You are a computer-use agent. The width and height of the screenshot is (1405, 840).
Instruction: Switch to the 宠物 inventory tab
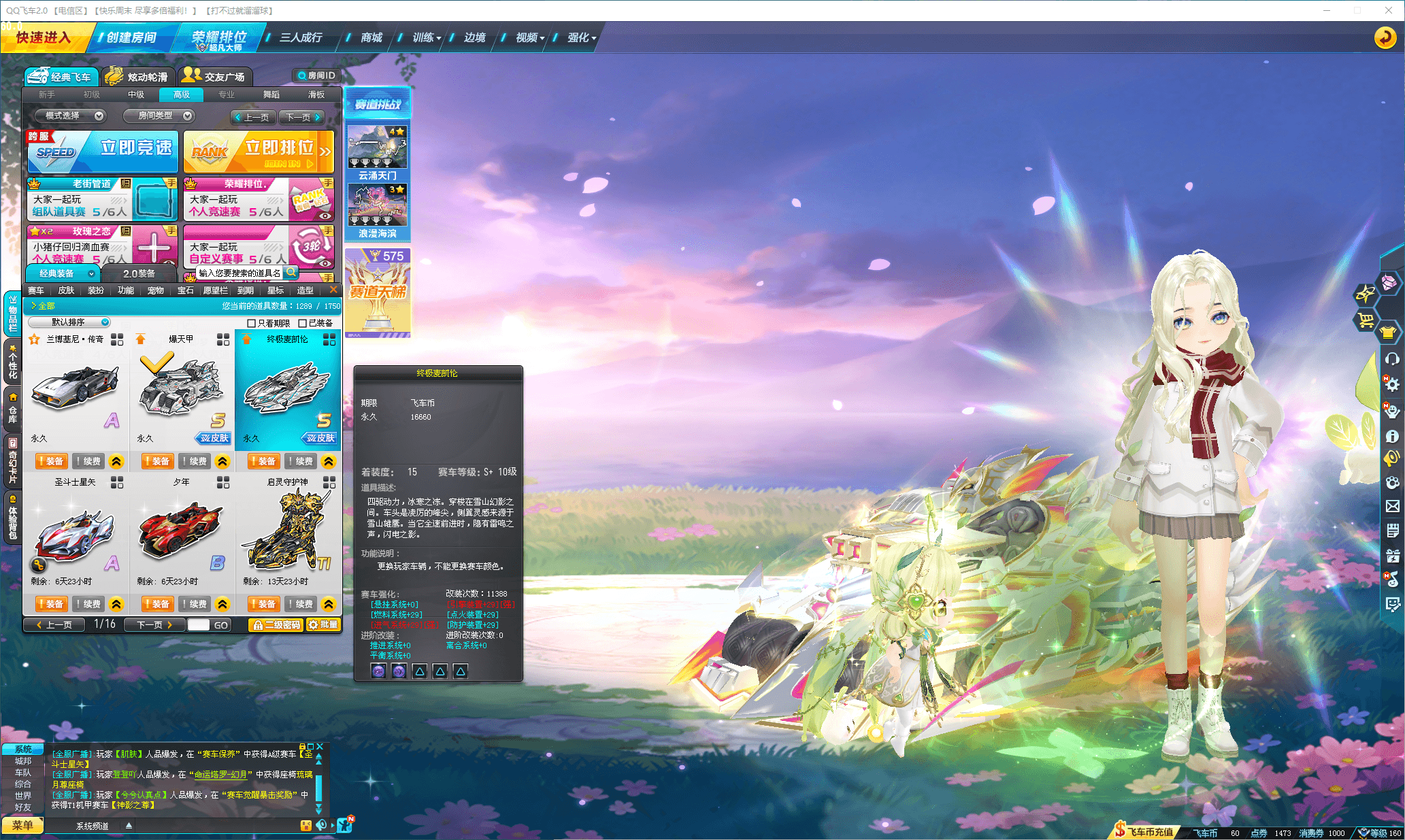[155, 290]
